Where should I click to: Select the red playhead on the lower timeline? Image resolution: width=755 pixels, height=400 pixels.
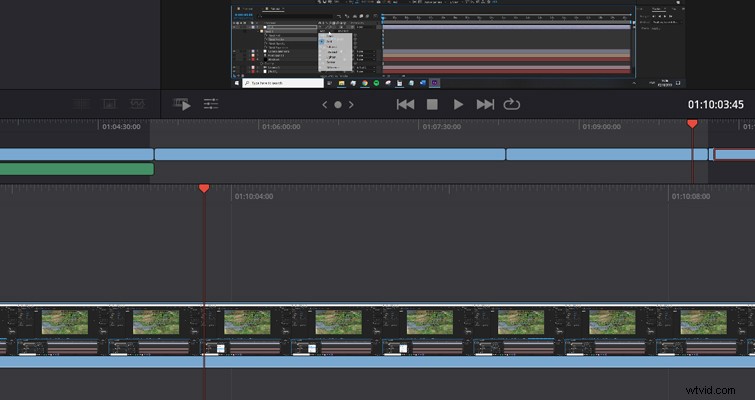pos(204,188)
